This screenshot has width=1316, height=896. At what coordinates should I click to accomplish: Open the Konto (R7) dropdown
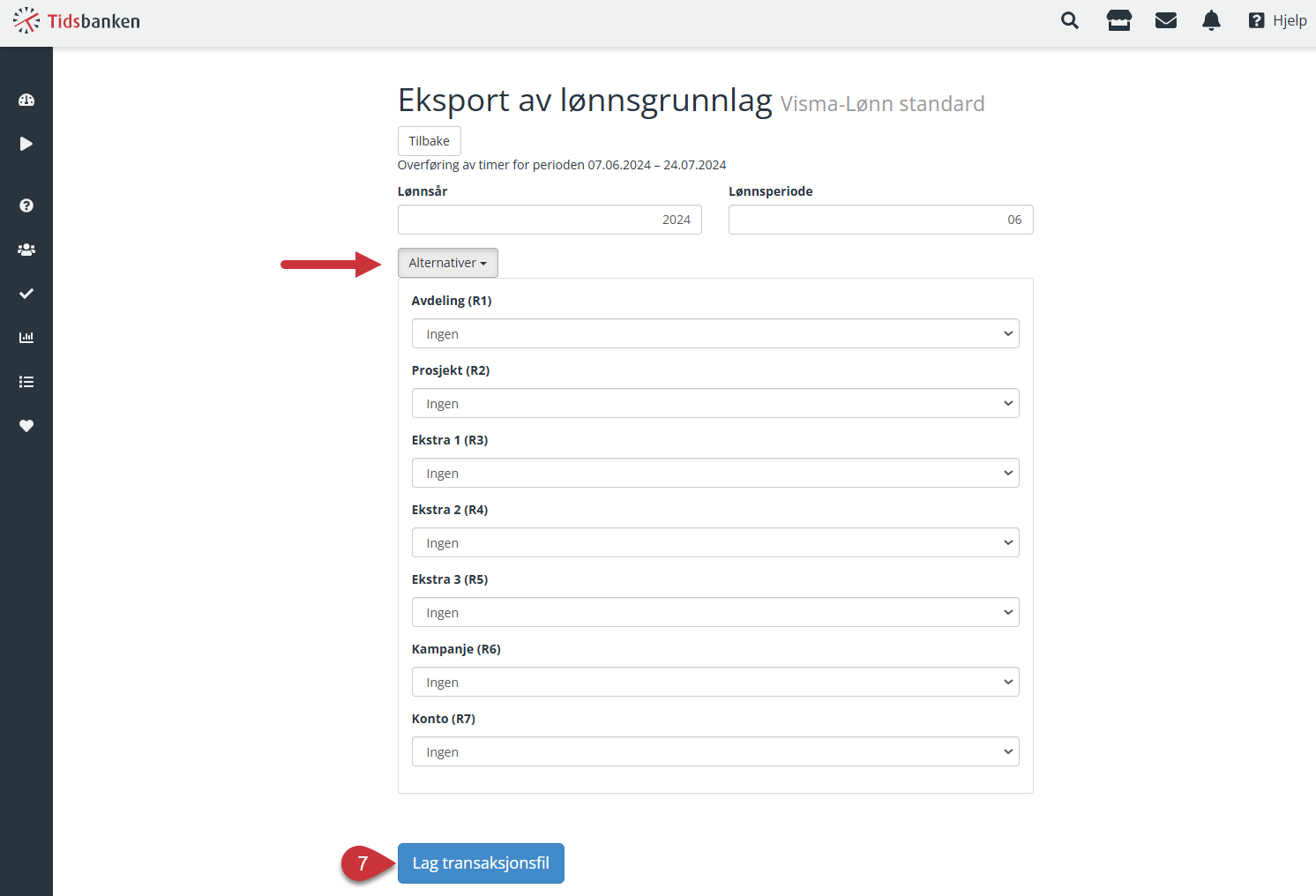click(715, 751)
